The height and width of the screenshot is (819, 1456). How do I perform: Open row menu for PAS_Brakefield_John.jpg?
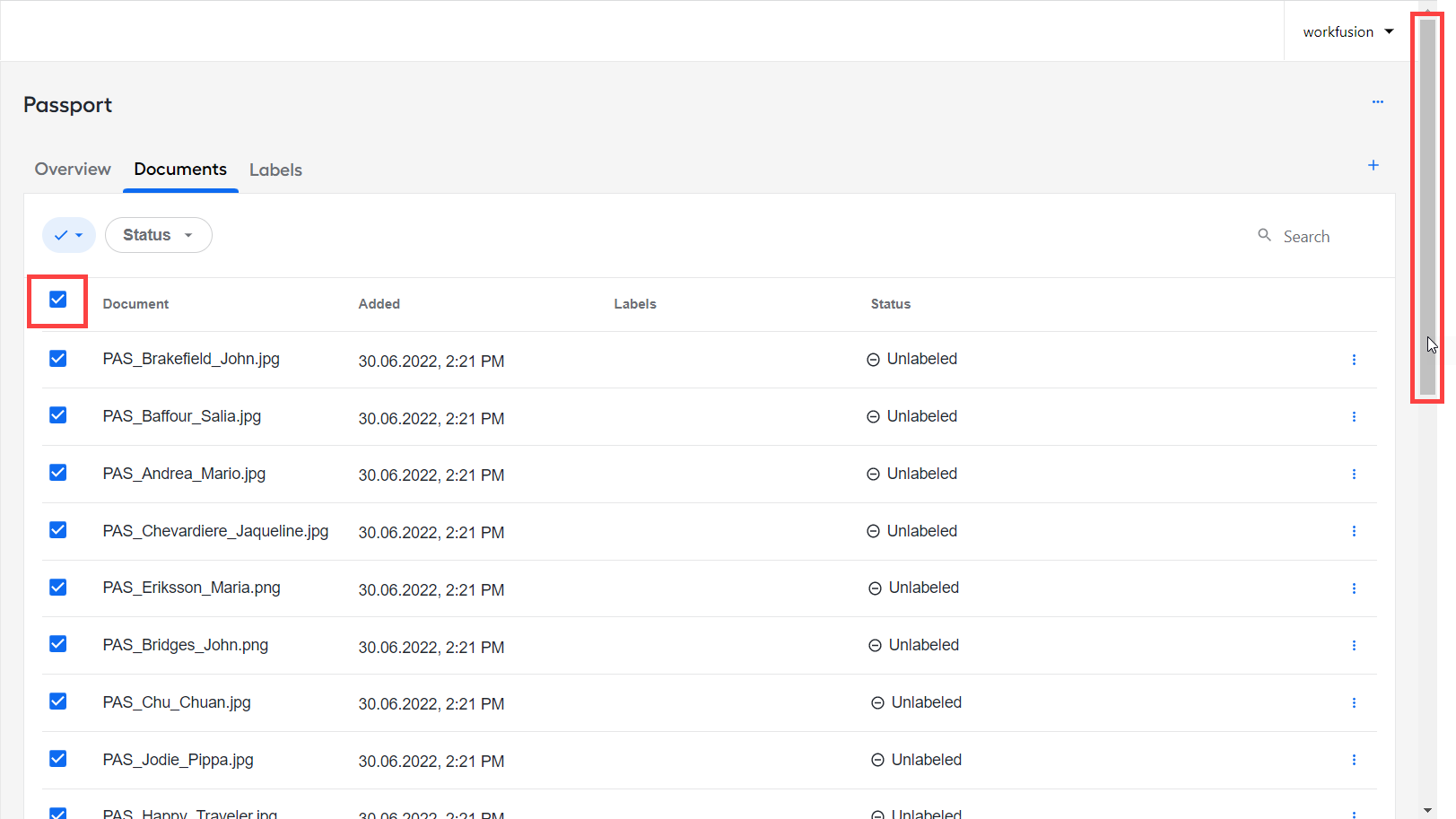coord(1354,360)
